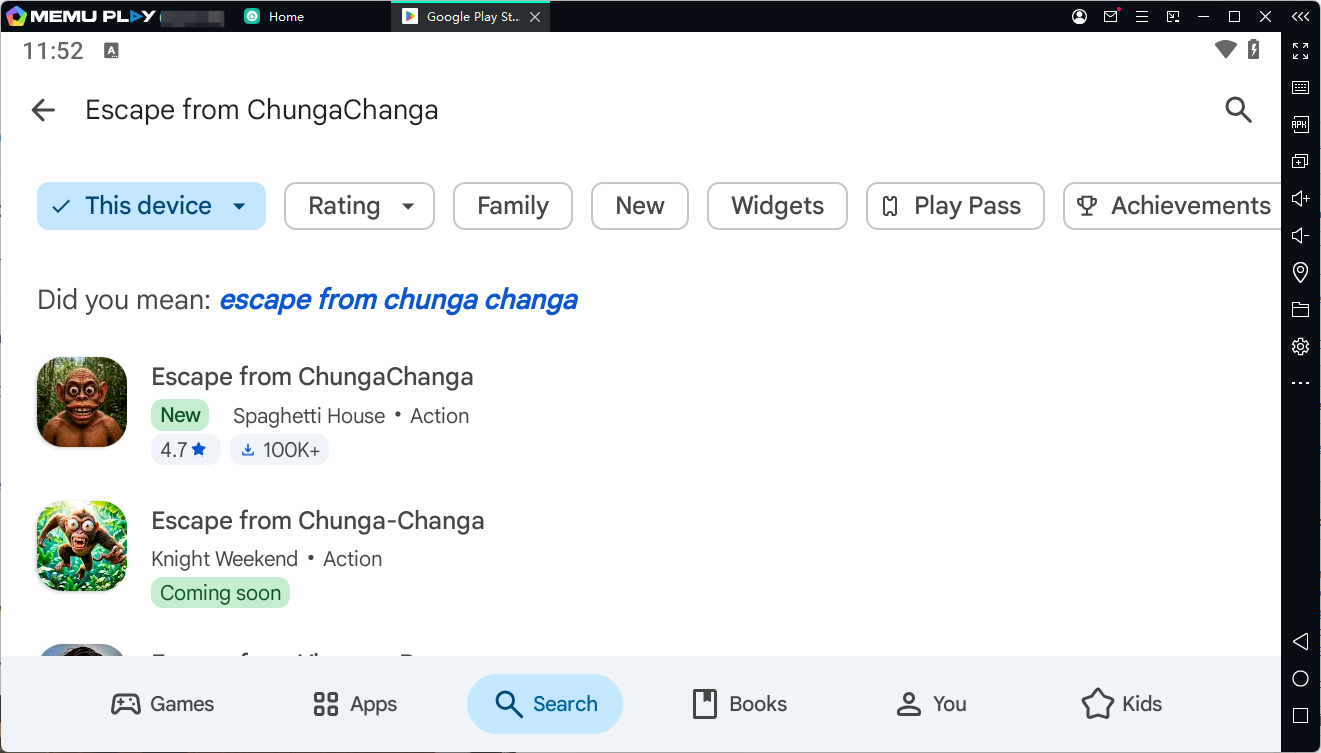Click the battery charging status icon
Image resolution: width=1321 pixels, height=753 pixels.
[1254, 50]
